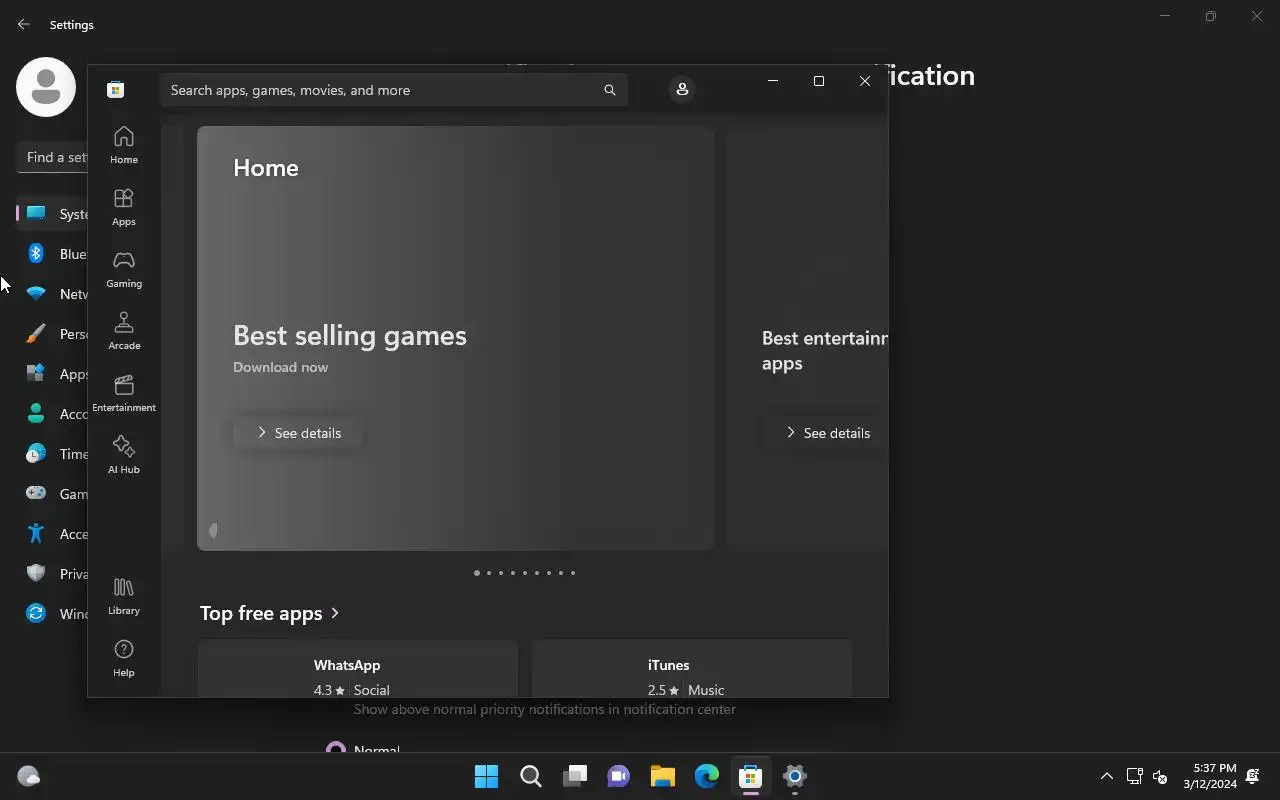Select Time clock icon in Settings sidebar
The width and height of the screenshot is (1280, 800).
click(36, 454)
